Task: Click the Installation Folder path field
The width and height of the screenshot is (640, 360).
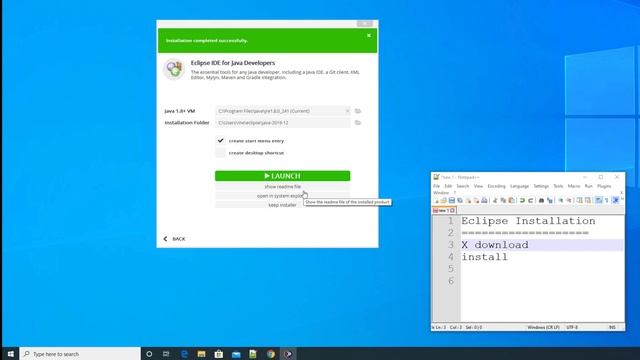Action: pos(282,123)
